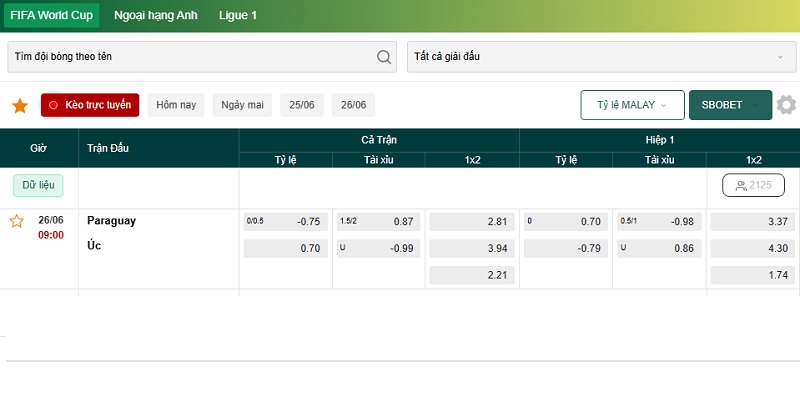Screen dimensions: 800x400
Task: Select the FIFA World Cup tab
Action: click(52, 15)
